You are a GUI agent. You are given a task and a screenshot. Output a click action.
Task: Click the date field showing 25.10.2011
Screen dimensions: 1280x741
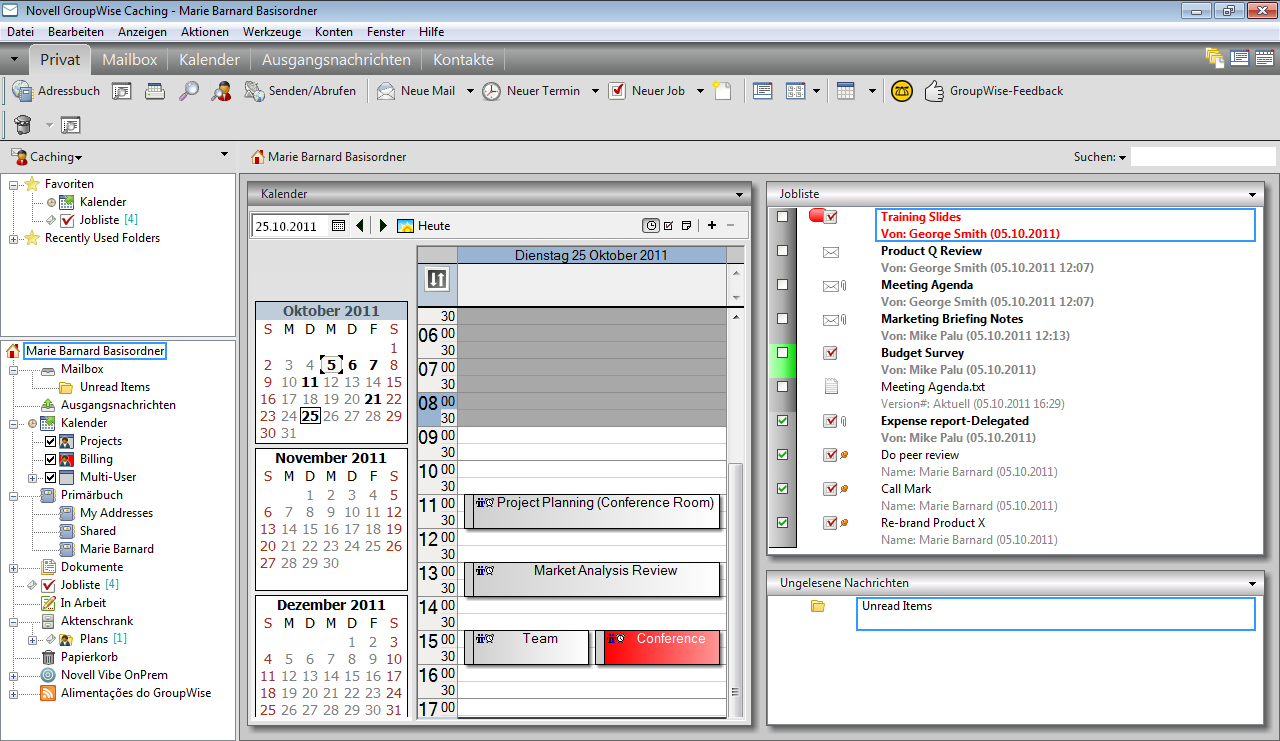289,226
